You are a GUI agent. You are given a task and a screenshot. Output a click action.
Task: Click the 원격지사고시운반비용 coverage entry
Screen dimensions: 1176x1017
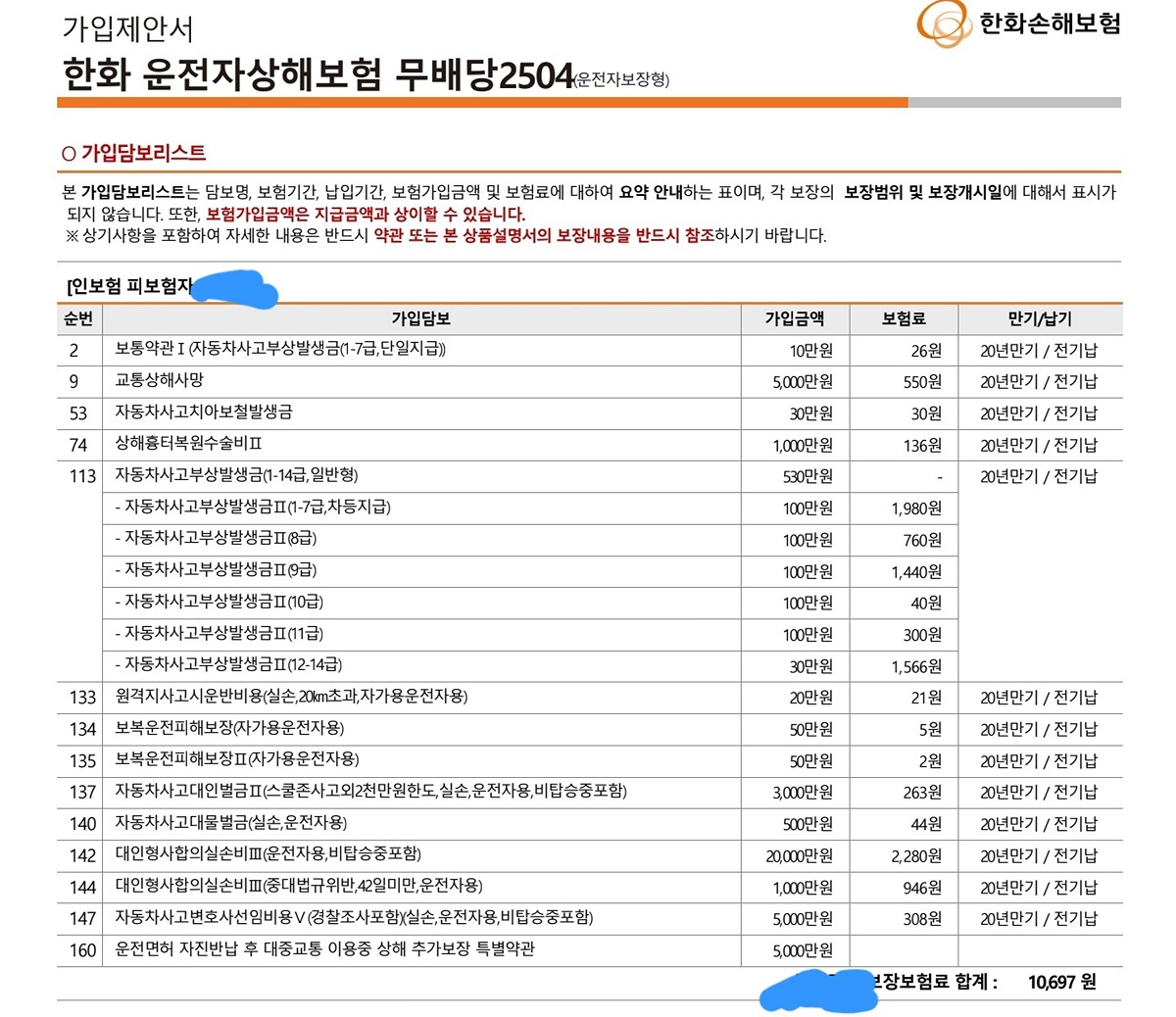[x=291, y=697]
